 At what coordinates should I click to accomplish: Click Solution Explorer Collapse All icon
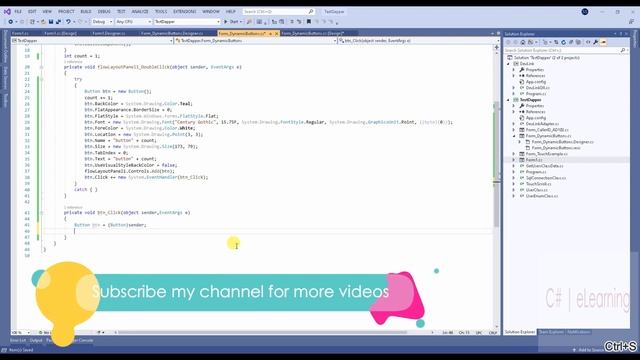pyautogui.click(x=571, y=42)
